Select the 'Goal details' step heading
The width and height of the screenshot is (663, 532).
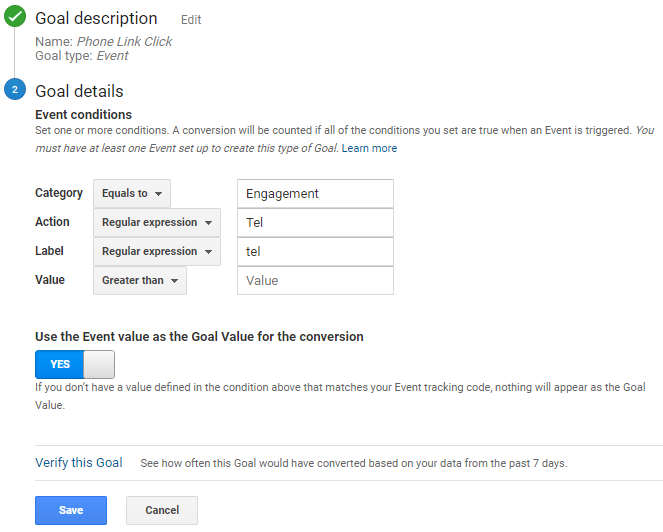point(79,91)
